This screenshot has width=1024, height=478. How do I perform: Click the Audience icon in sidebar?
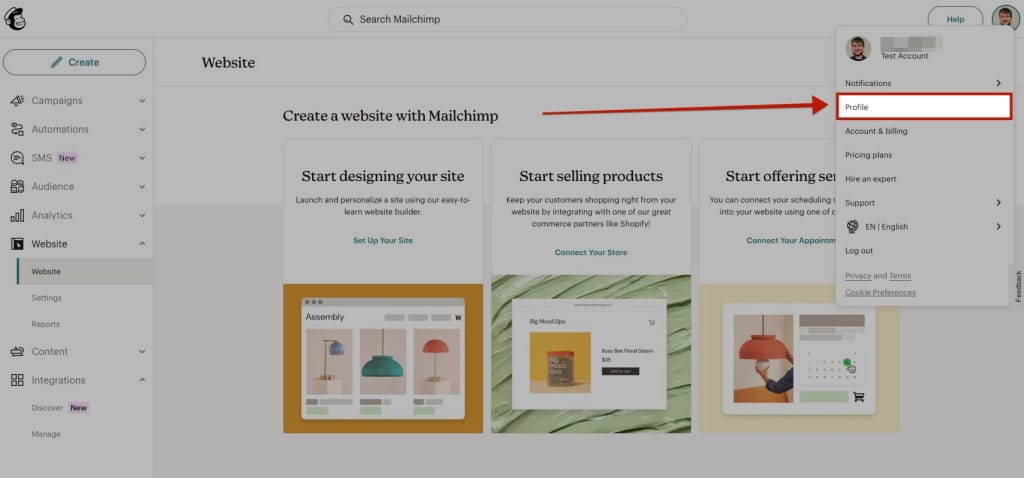pos(18,187)
